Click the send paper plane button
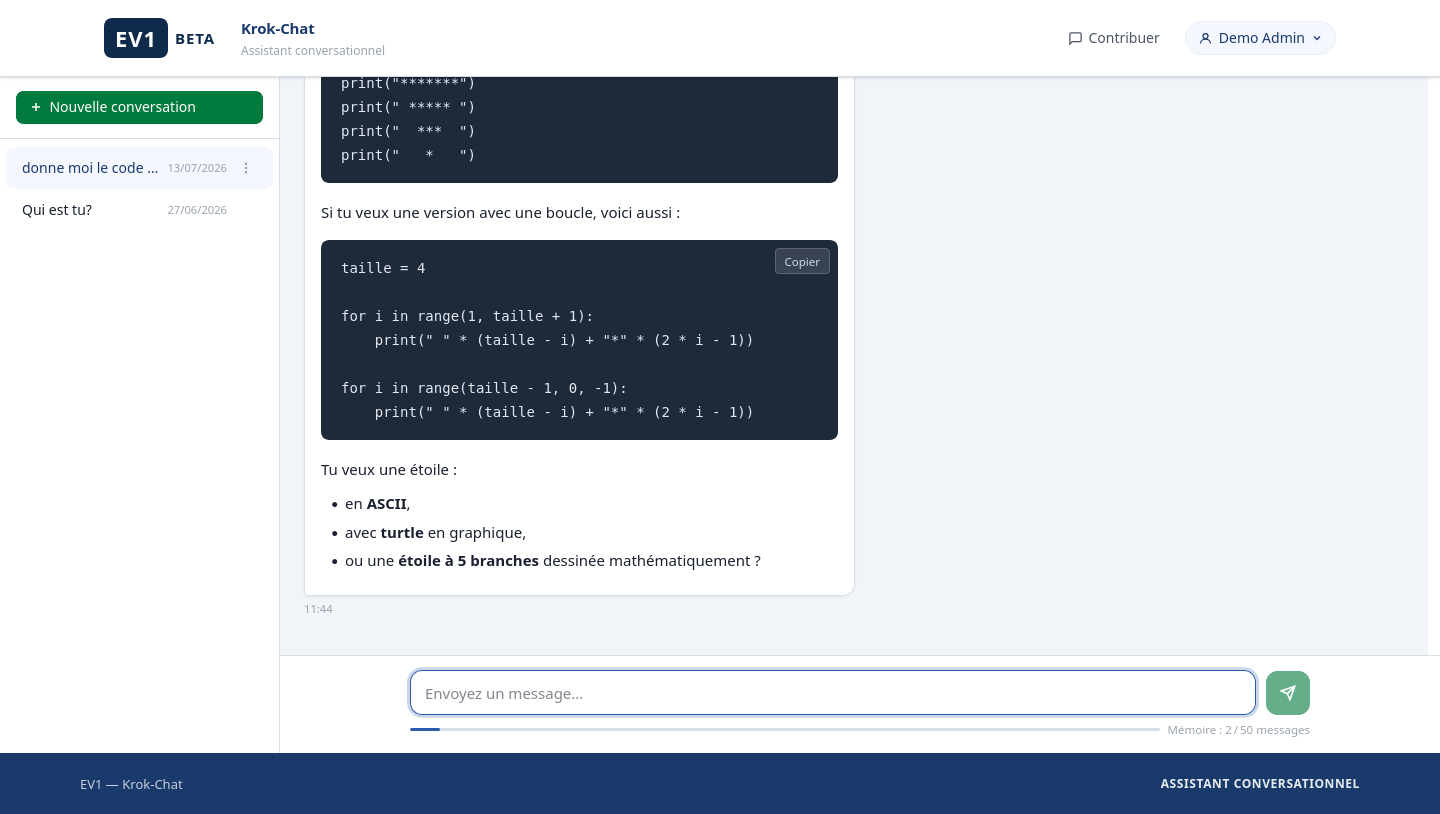 click(x=1288, y=693)
